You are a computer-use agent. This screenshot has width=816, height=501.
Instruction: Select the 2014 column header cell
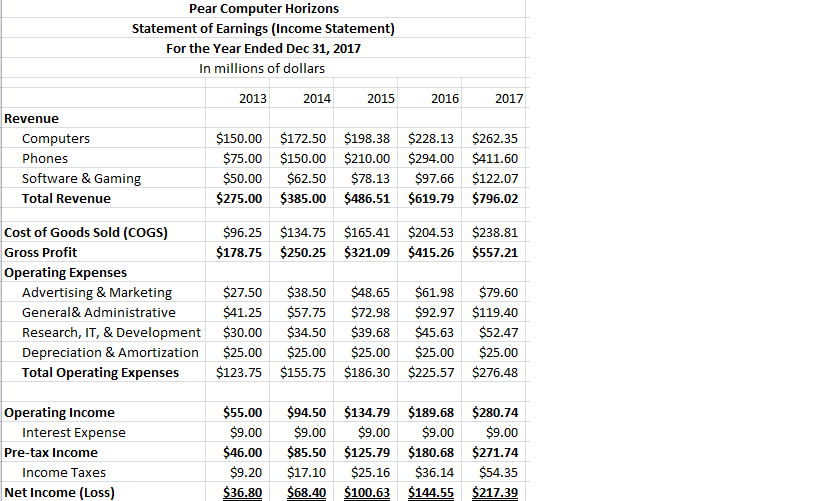coord(317,98)
